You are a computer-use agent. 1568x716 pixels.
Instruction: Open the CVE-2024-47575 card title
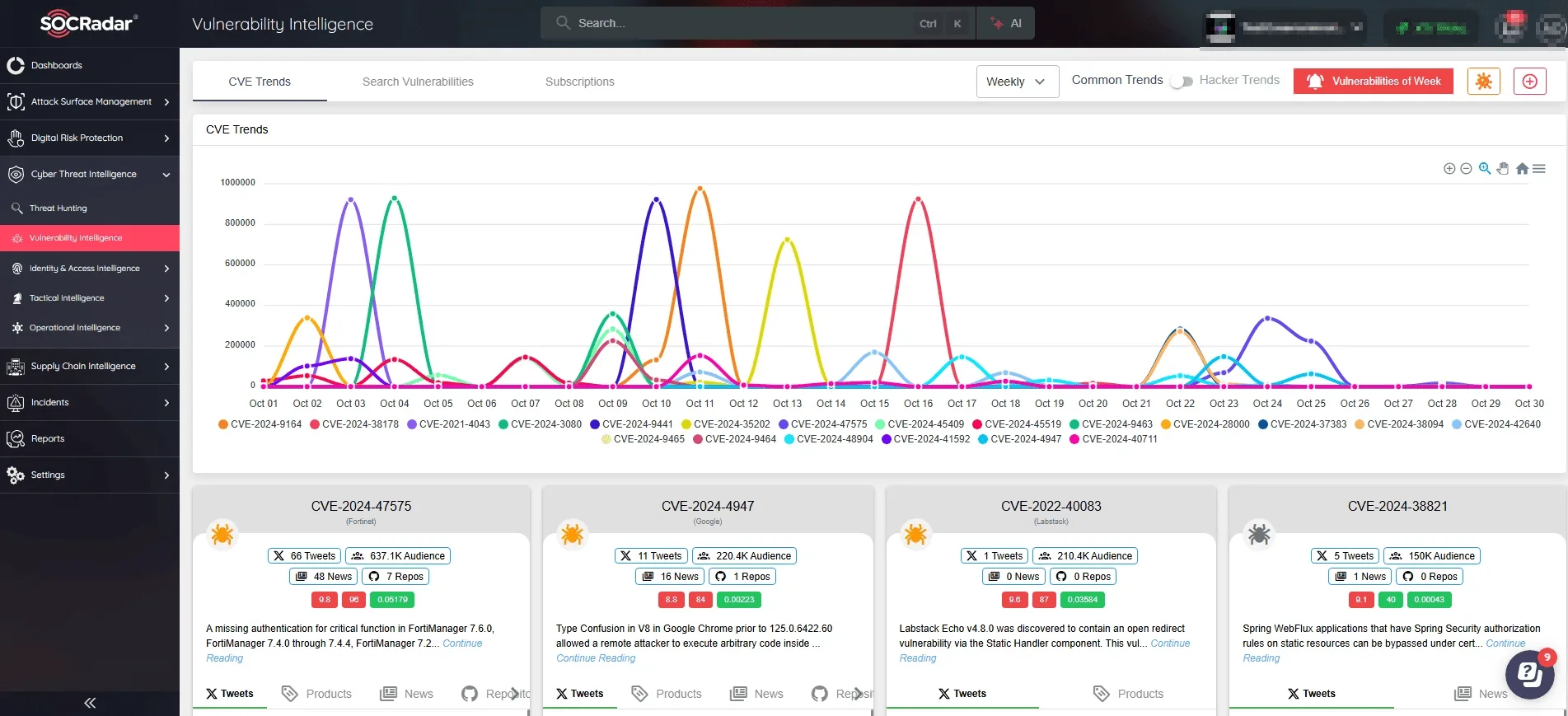(x=361, y=506)
